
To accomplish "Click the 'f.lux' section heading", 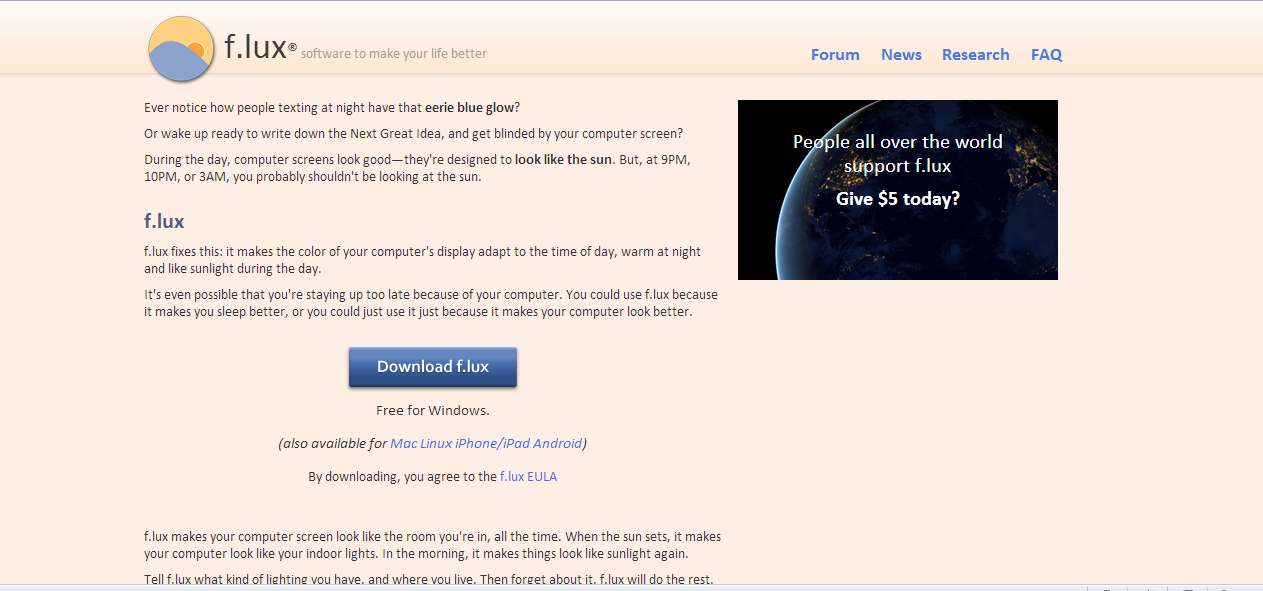I will click(x=164, y=221).
